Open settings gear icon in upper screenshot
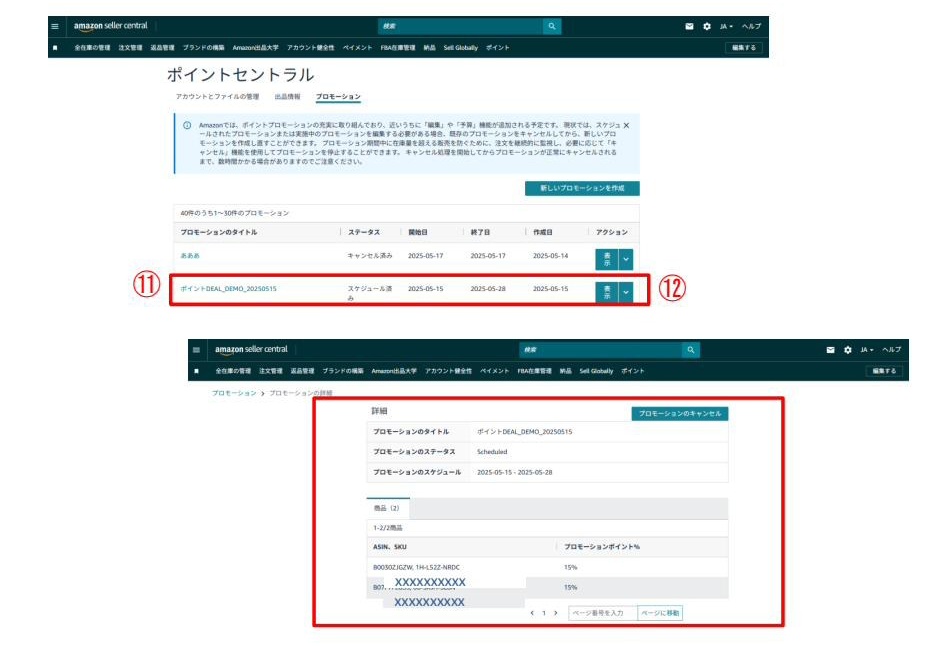The width and height of the screenshot is (952, 648). 707,26
